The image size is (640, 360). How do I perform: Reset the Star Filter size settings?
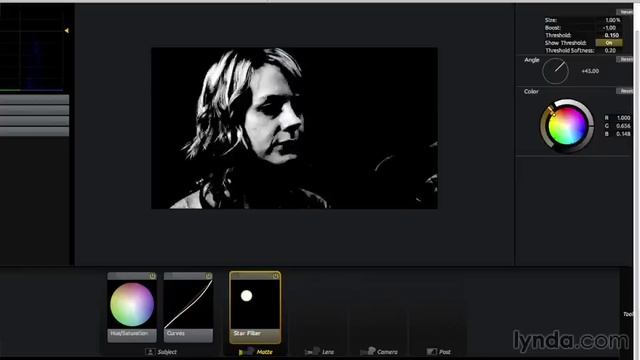(624, 12)
